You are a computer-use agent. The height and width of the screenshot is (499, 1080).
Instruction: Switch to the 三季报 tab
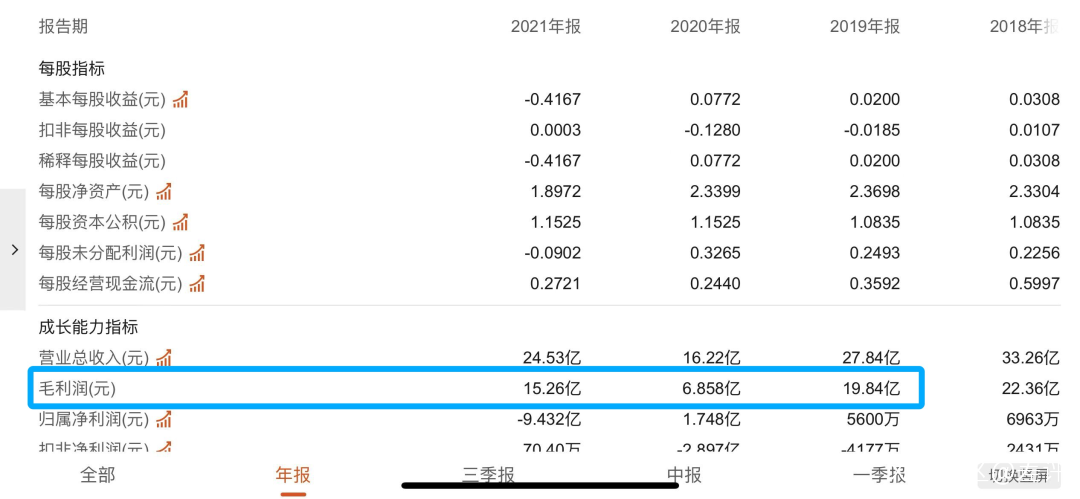click(x=488, y=475)
